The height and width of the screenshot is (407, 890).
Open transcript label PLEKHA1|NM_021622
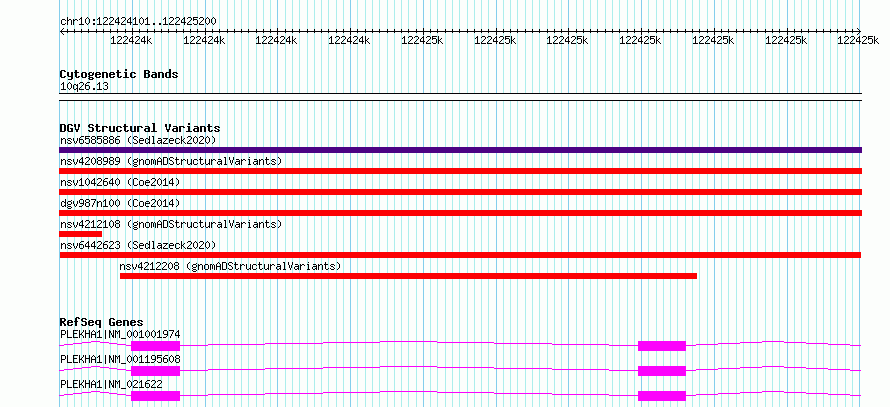point(111,384)
